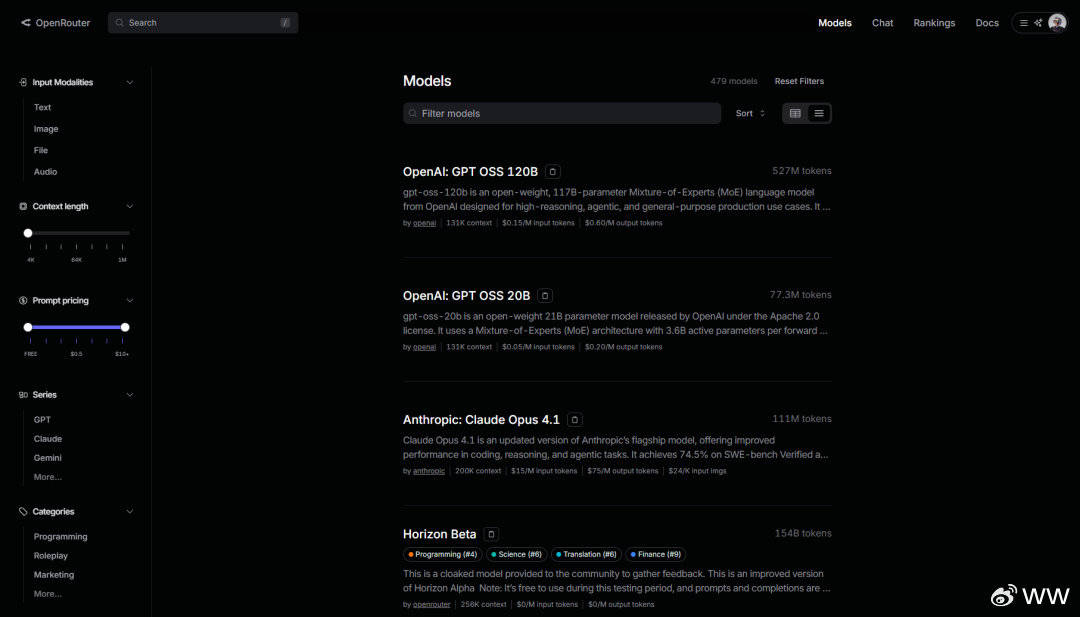Click the "77.3M tokens" usage text

[x=800, y=295]
